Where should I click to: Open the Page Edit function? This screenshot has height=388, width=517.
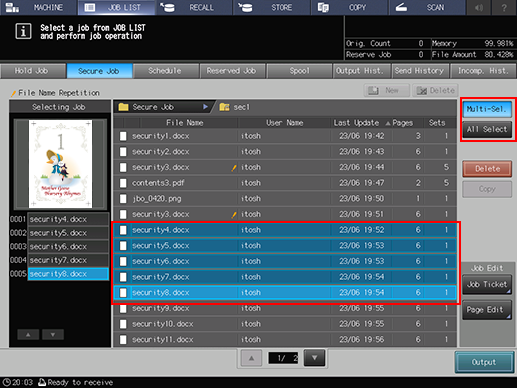pyautogui.click(x=487, y=310)
